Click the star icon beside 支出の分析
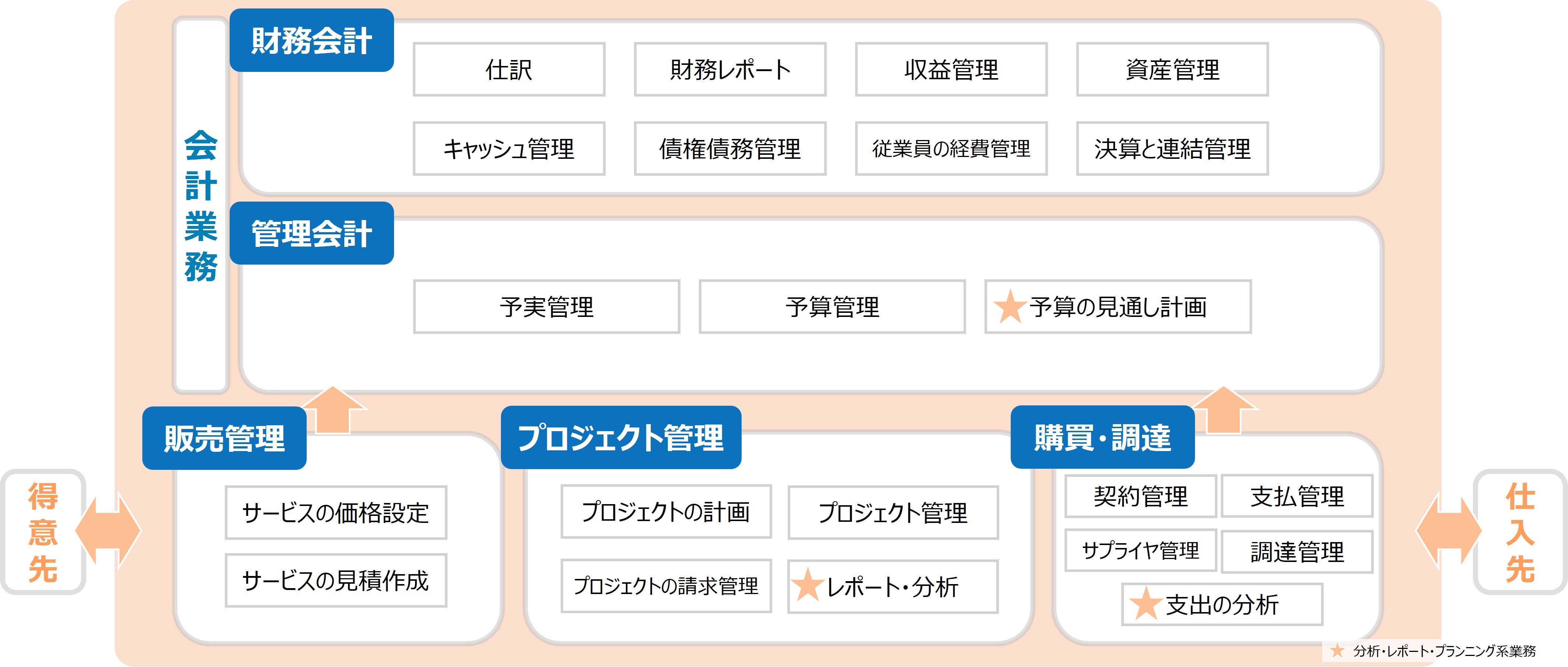The image size is (1568, 667). (x=1146, y=604)
